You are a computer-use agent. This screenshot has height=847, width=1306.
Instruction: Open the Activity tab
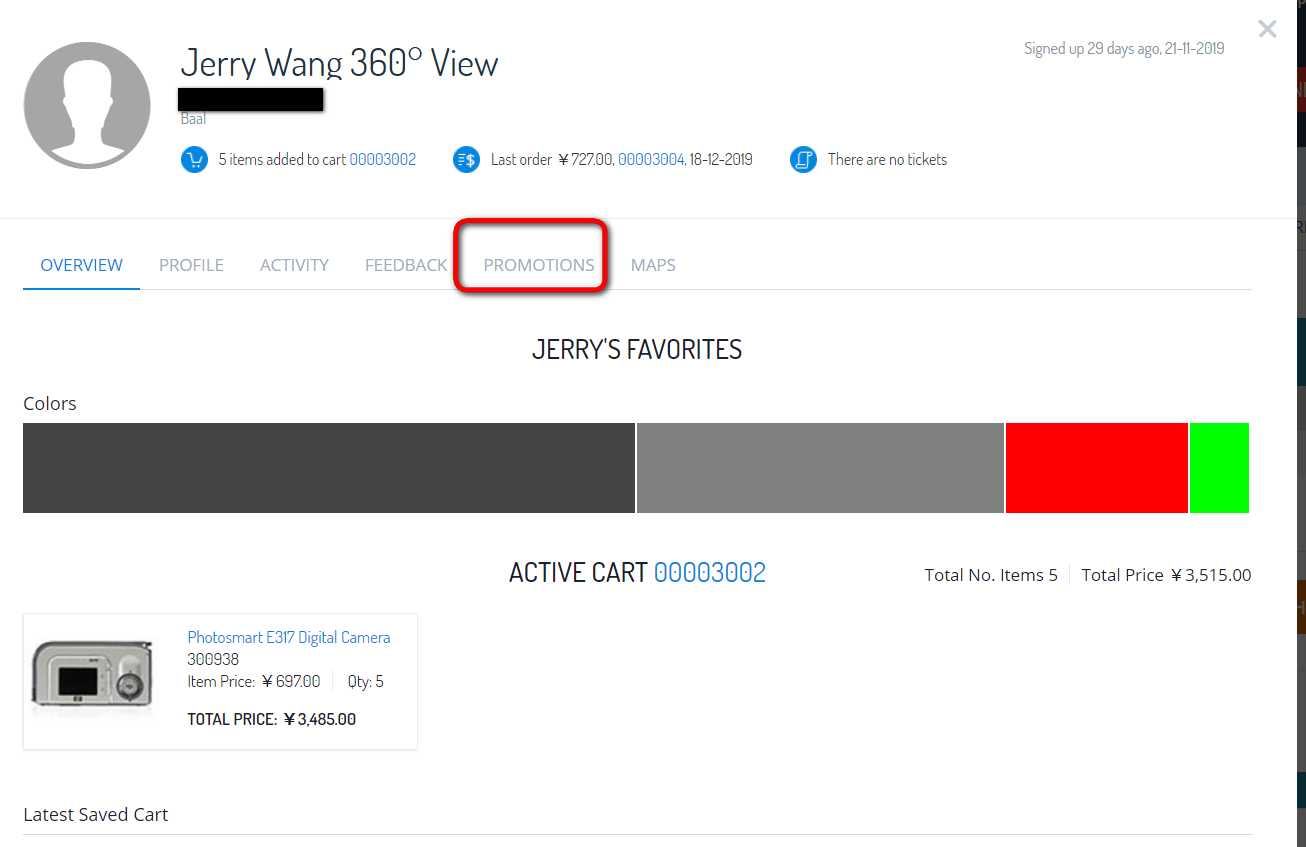[x=294, y=265]
